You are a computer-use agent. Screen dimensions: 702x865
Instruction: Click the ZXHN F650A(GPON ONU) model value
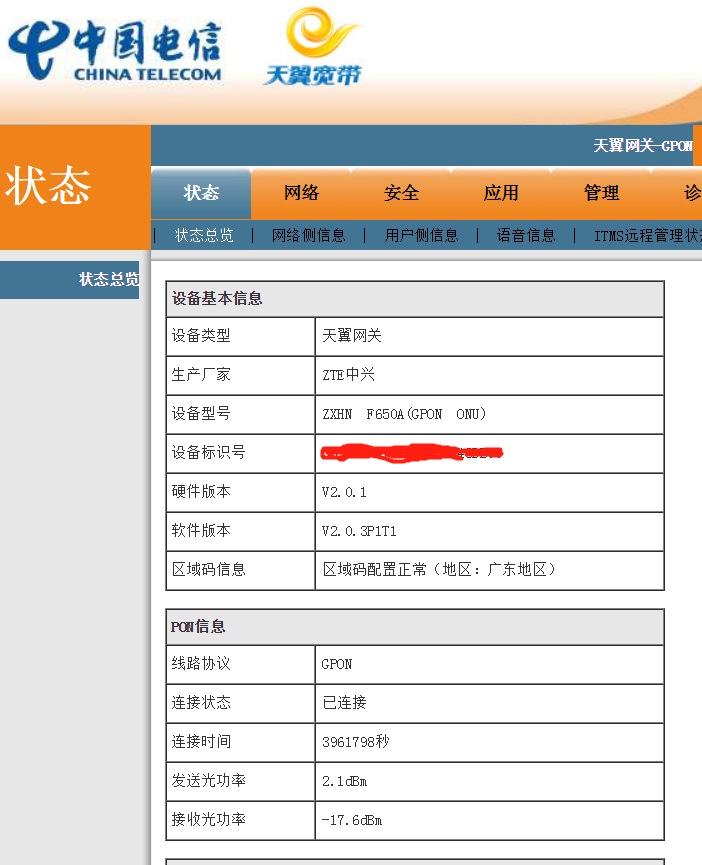pyautogui.click(x=404, y=414)
